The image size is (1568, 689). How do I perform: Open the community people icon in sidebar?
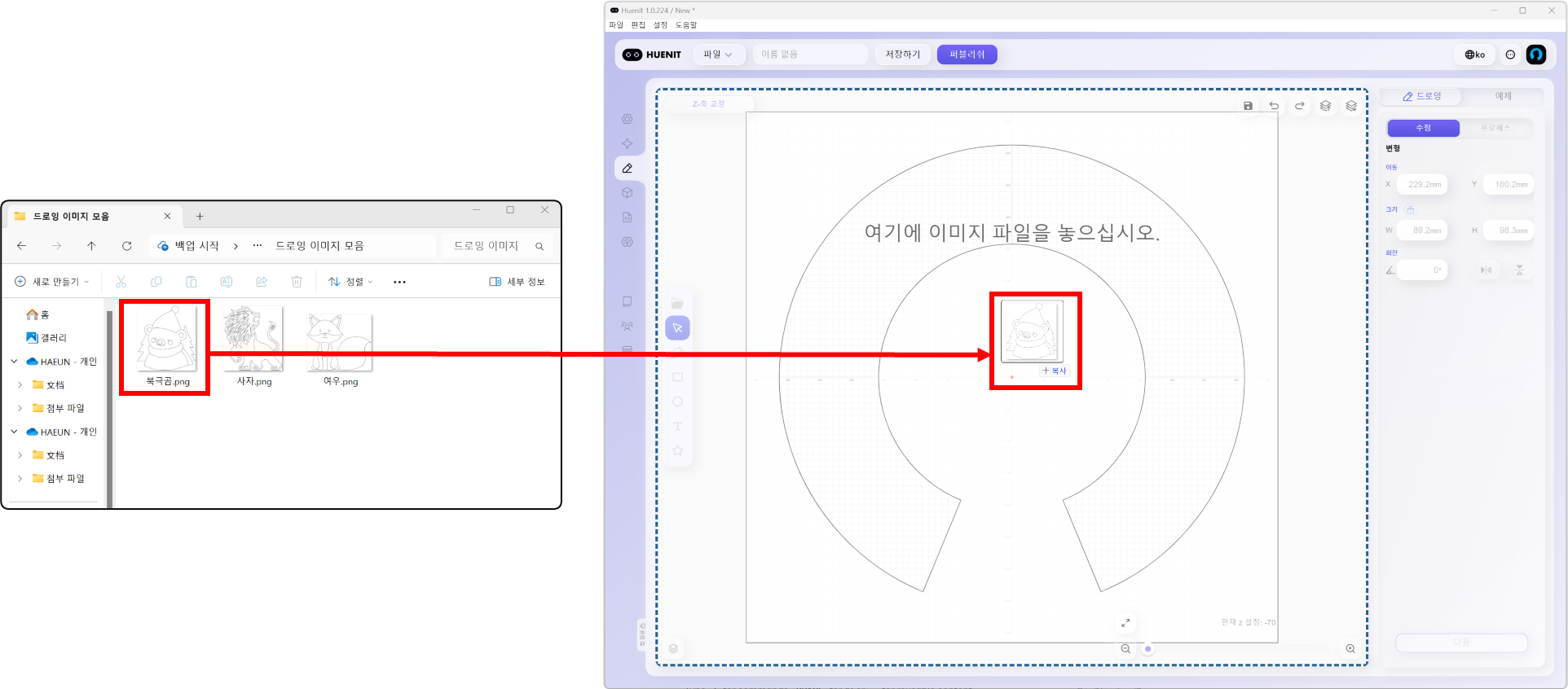click(628, 326)
